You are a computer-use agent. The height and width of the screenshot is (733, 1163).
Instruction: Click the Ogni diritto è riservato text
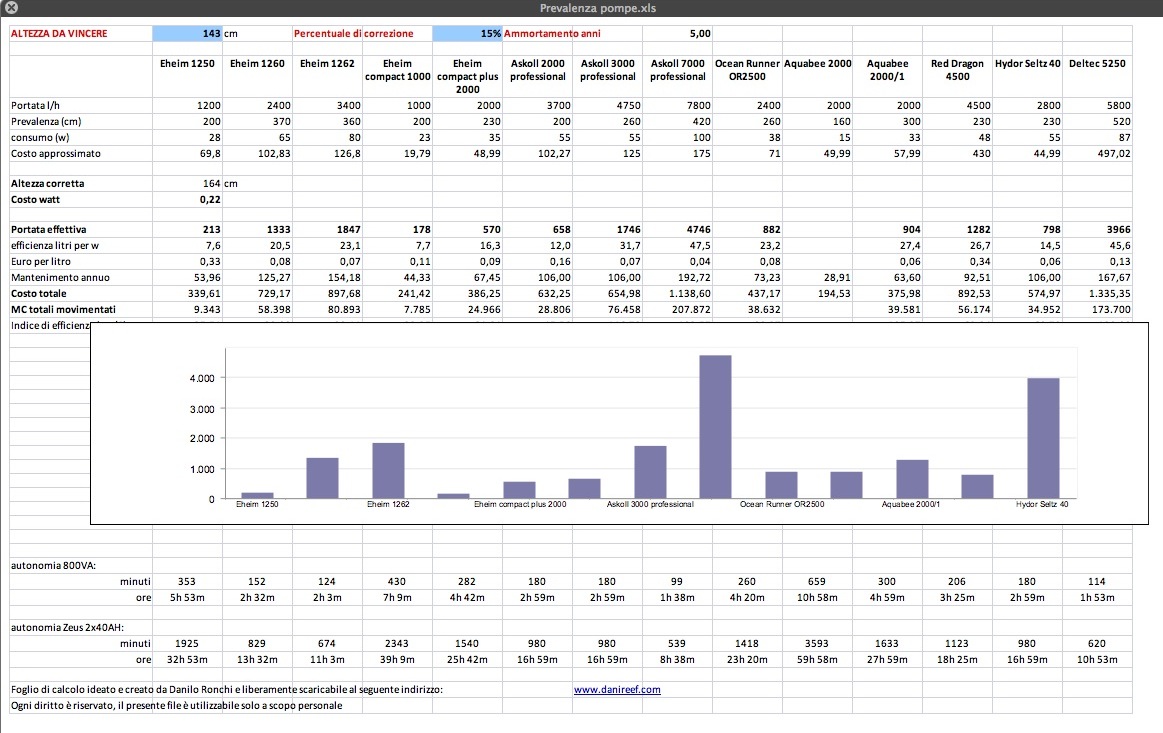point(177,706)
